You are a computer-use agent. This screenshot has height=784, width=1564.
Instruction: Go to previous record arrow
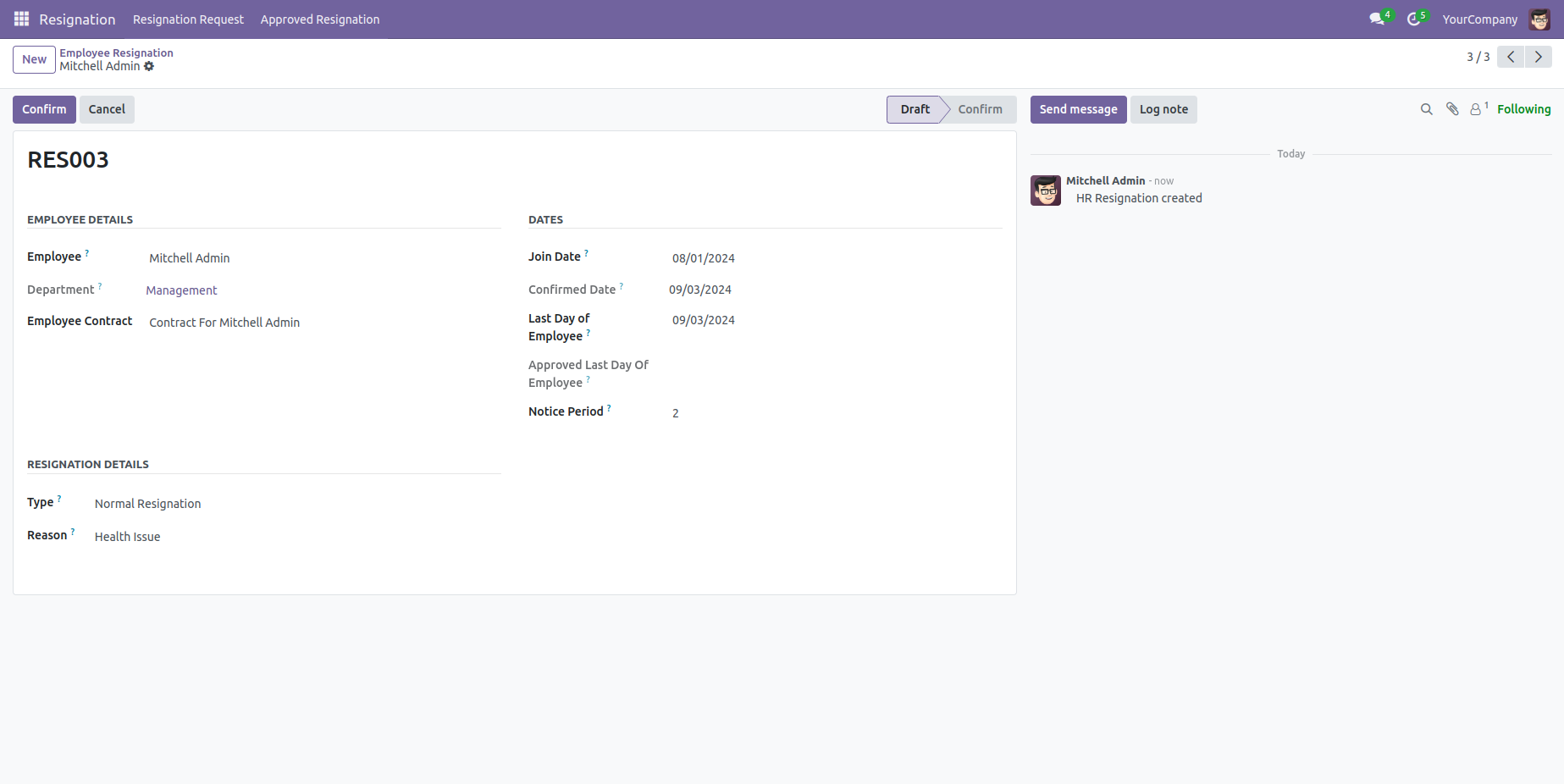(1511, 57)
